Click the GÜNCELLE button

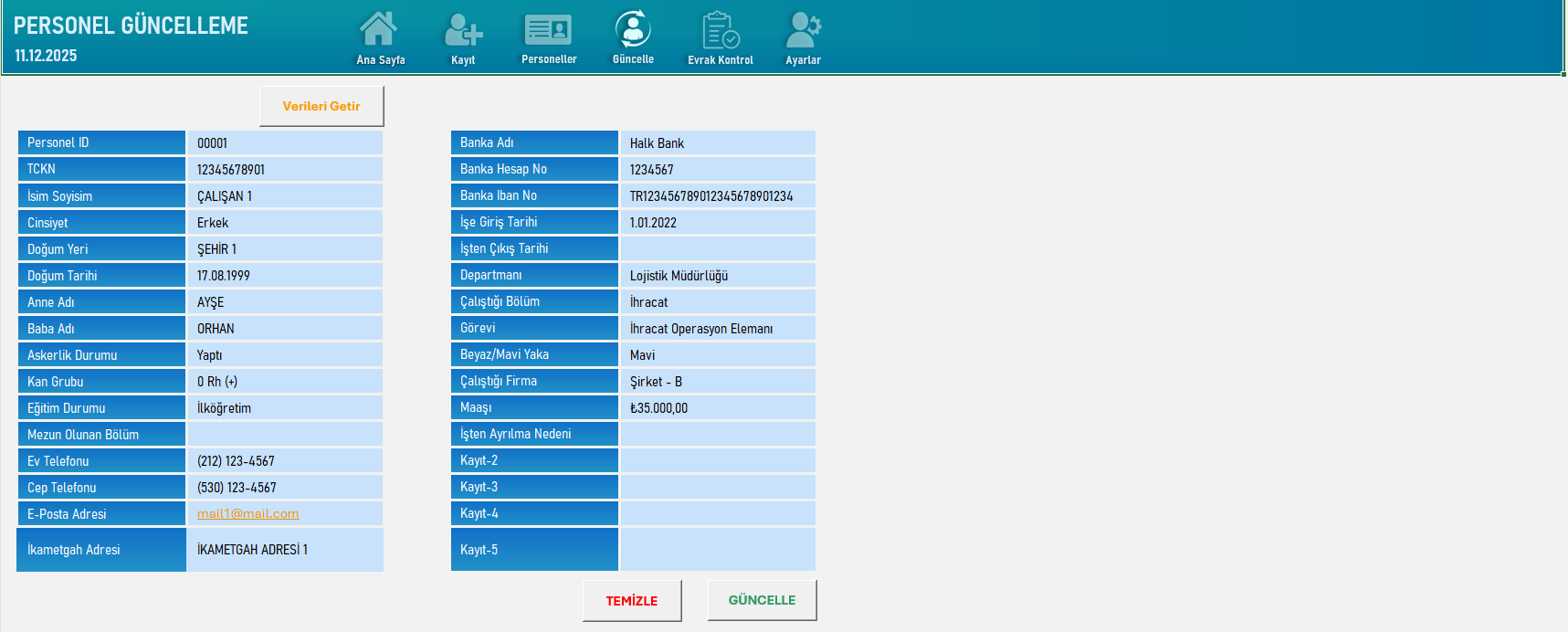pos(762,600)
